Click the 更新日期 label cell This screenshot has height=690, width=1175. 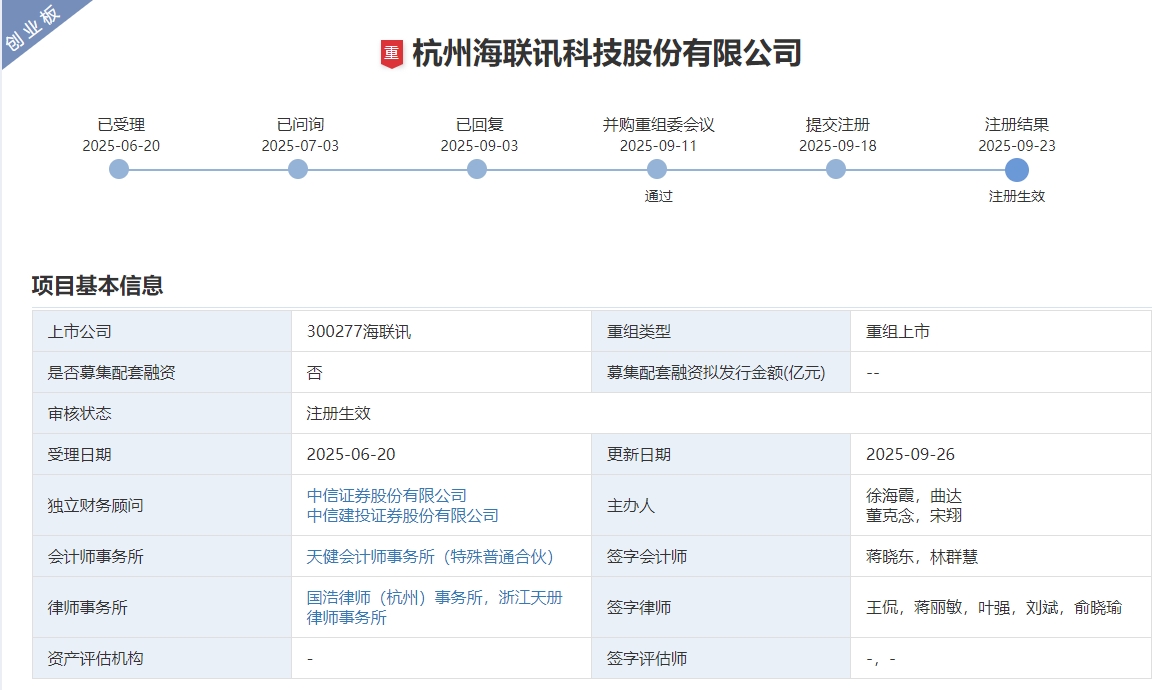click(721, 454)
